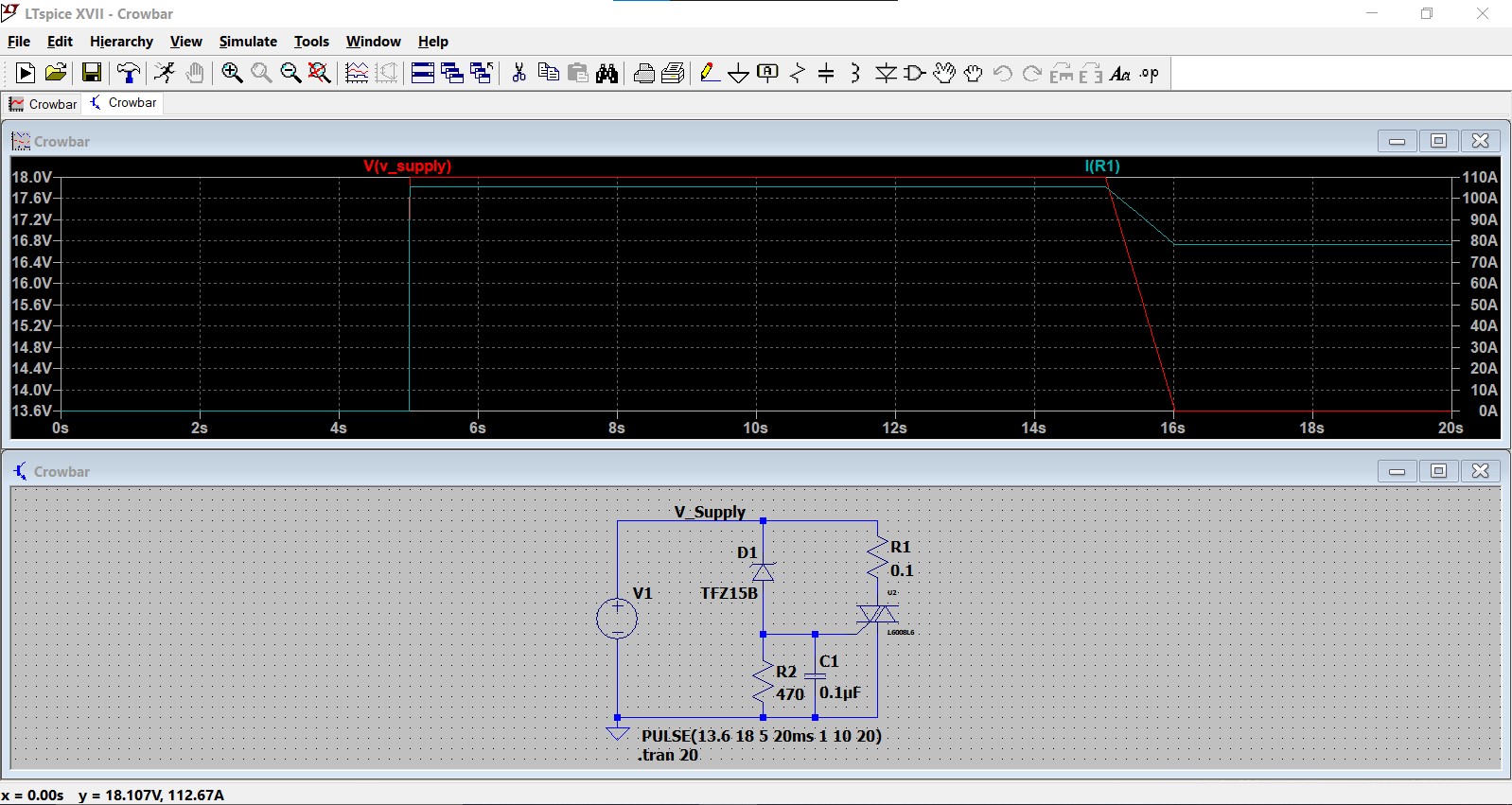Run the simulation with the runner icon
This screenshot has height=805, width=1512.
165,73
